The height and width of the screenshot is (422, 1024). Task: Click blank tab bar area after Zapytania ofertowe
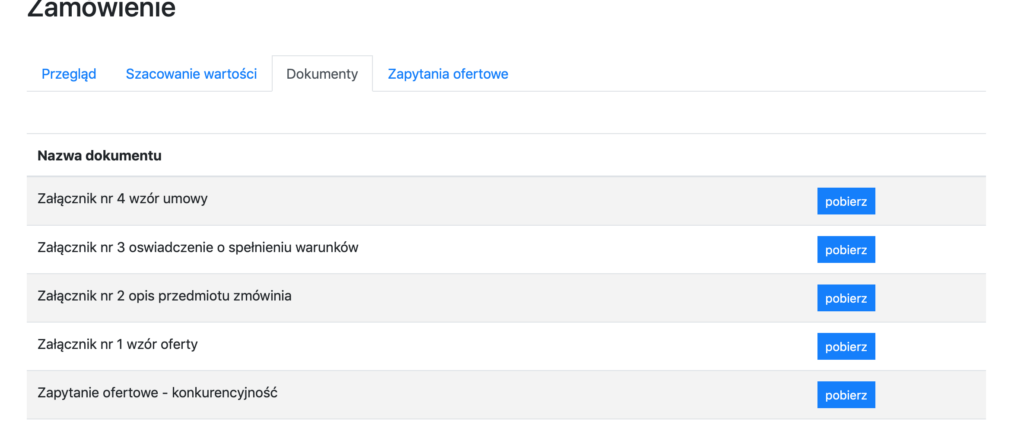click(750, 74)
